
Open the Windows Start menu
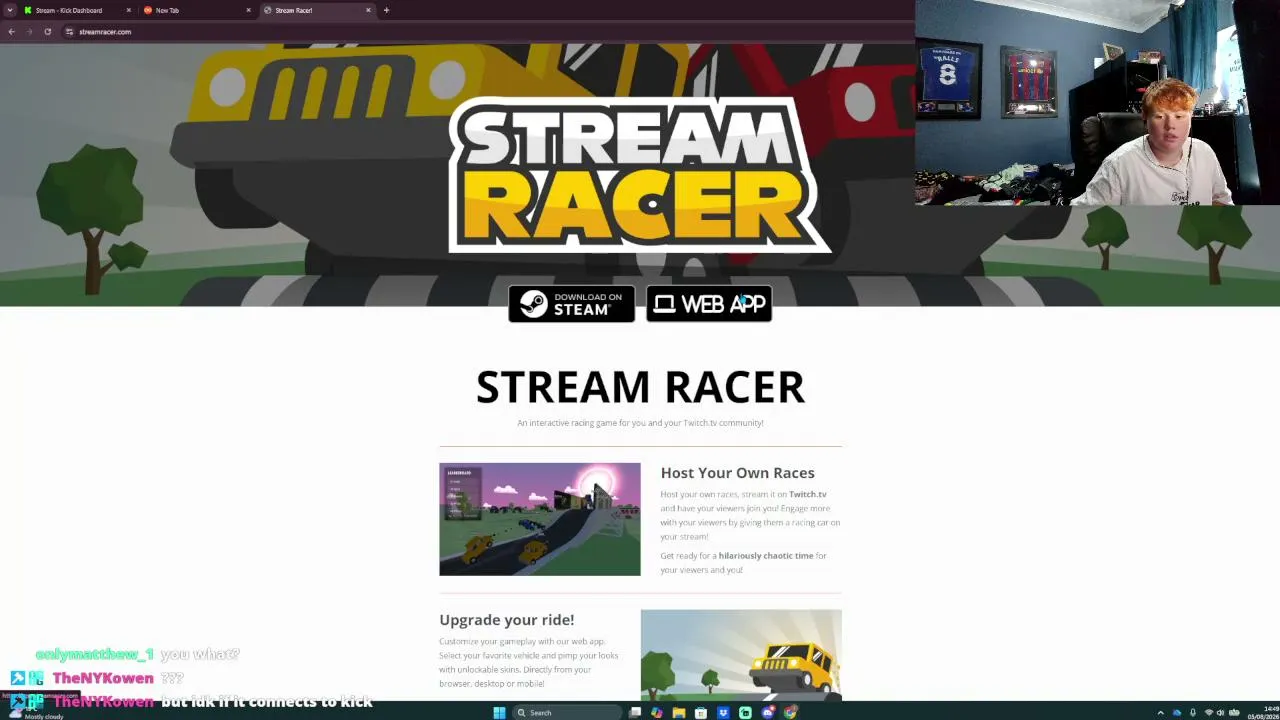point(499,712)
